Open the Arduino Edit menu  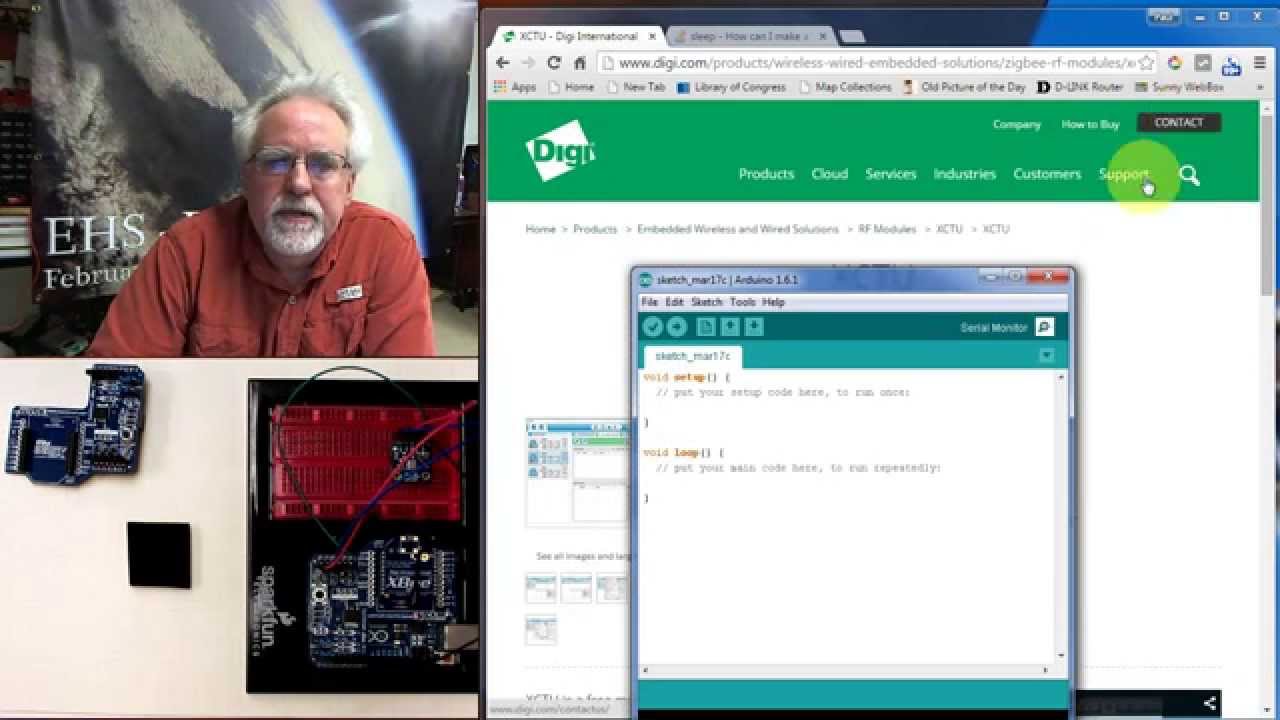[674, 302]
